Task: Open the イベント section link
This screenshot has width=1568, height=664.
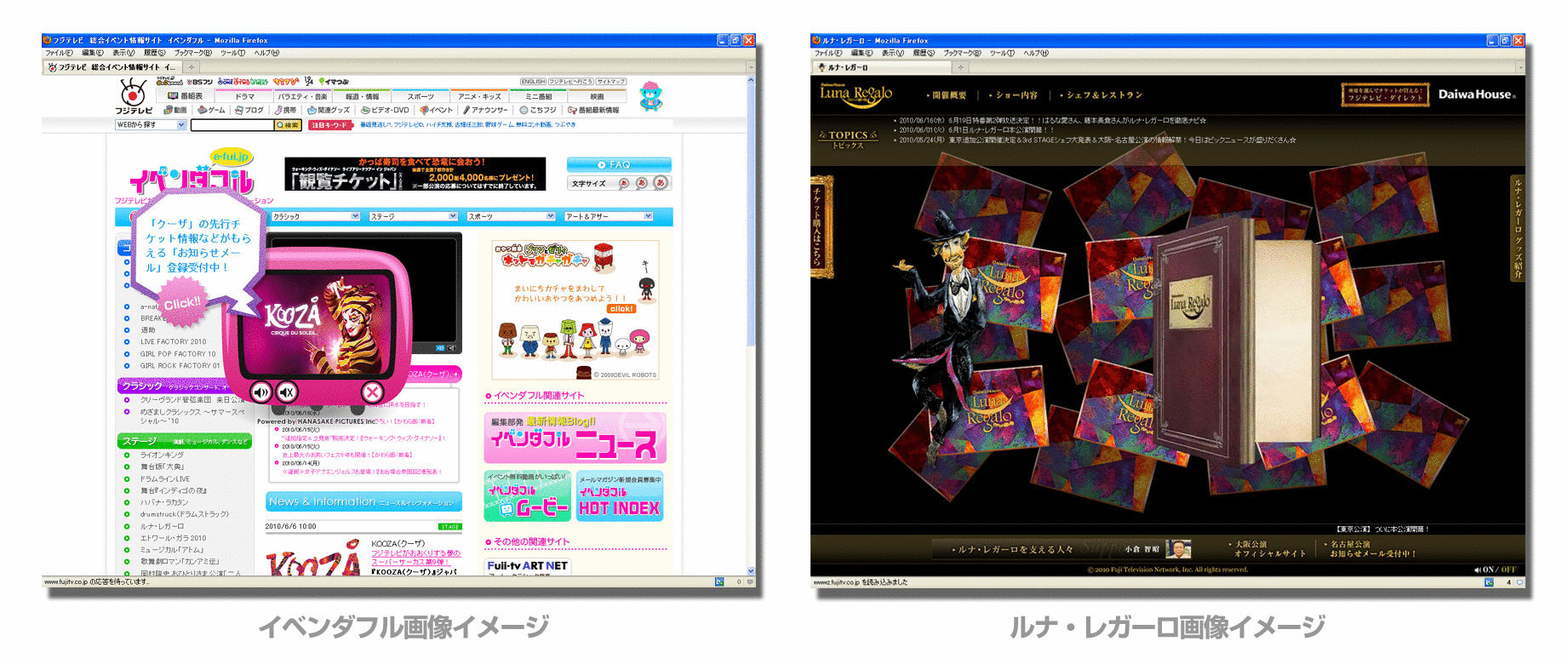Action: click(437, 110)
